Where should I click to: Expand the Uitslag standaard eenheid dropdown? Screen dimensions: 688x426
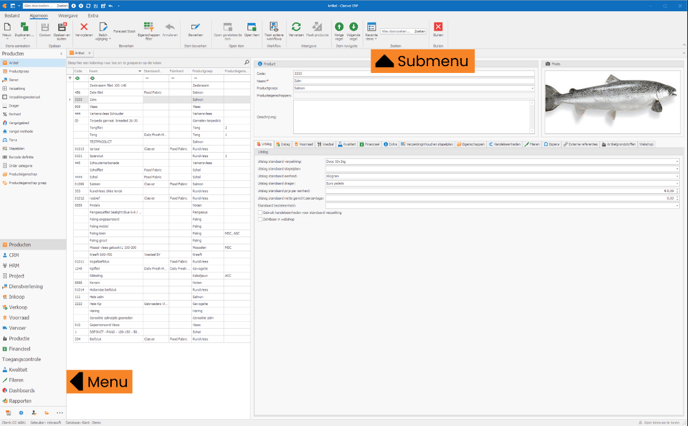click(675, 176)
